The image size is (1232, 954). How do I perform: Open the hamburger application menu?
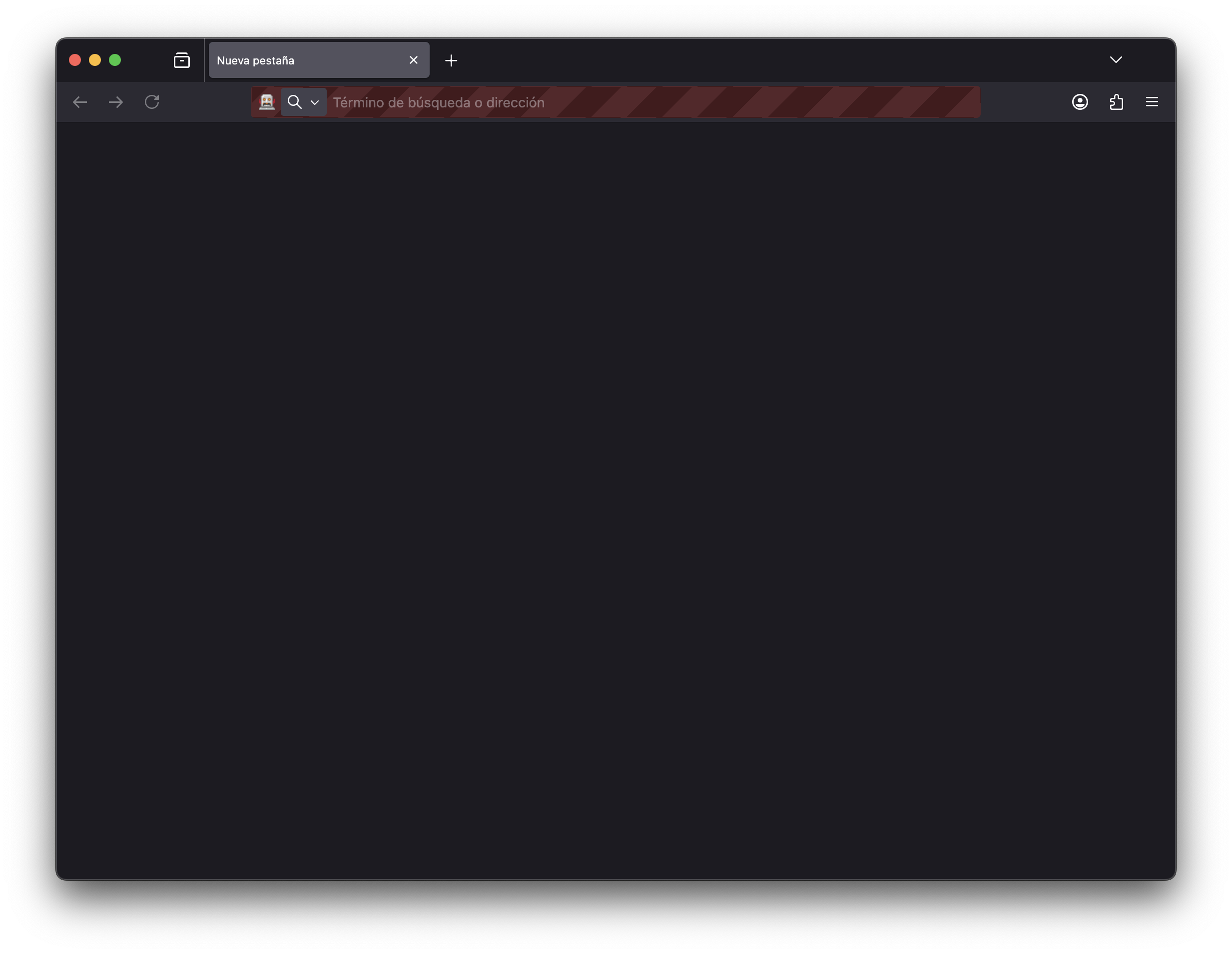click(1152, 102)
